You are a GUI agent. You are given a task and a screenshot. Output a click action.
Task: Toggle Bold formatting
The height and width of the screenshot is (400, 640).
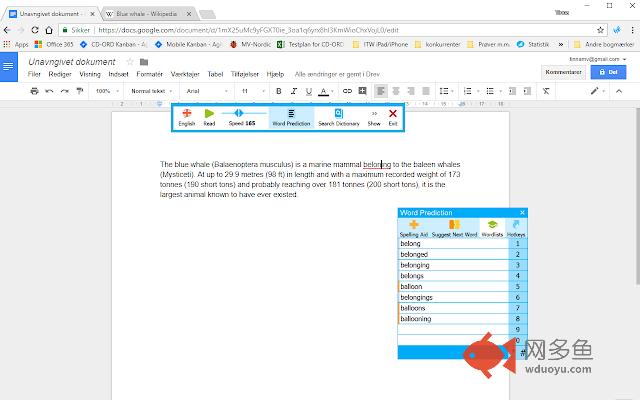[279, 91]
